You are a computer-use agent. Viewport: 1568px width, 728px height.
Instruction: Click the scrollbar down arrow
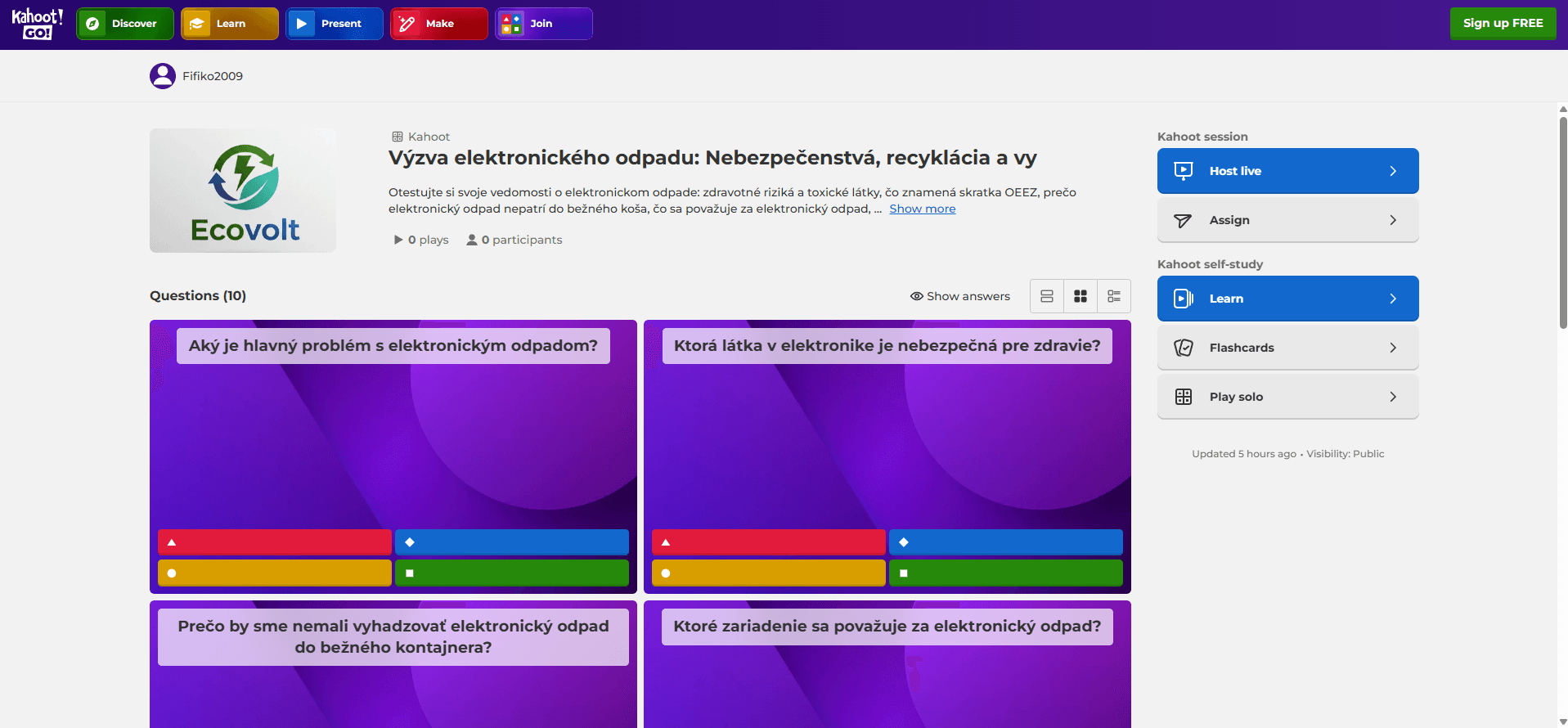(1563, 722)
